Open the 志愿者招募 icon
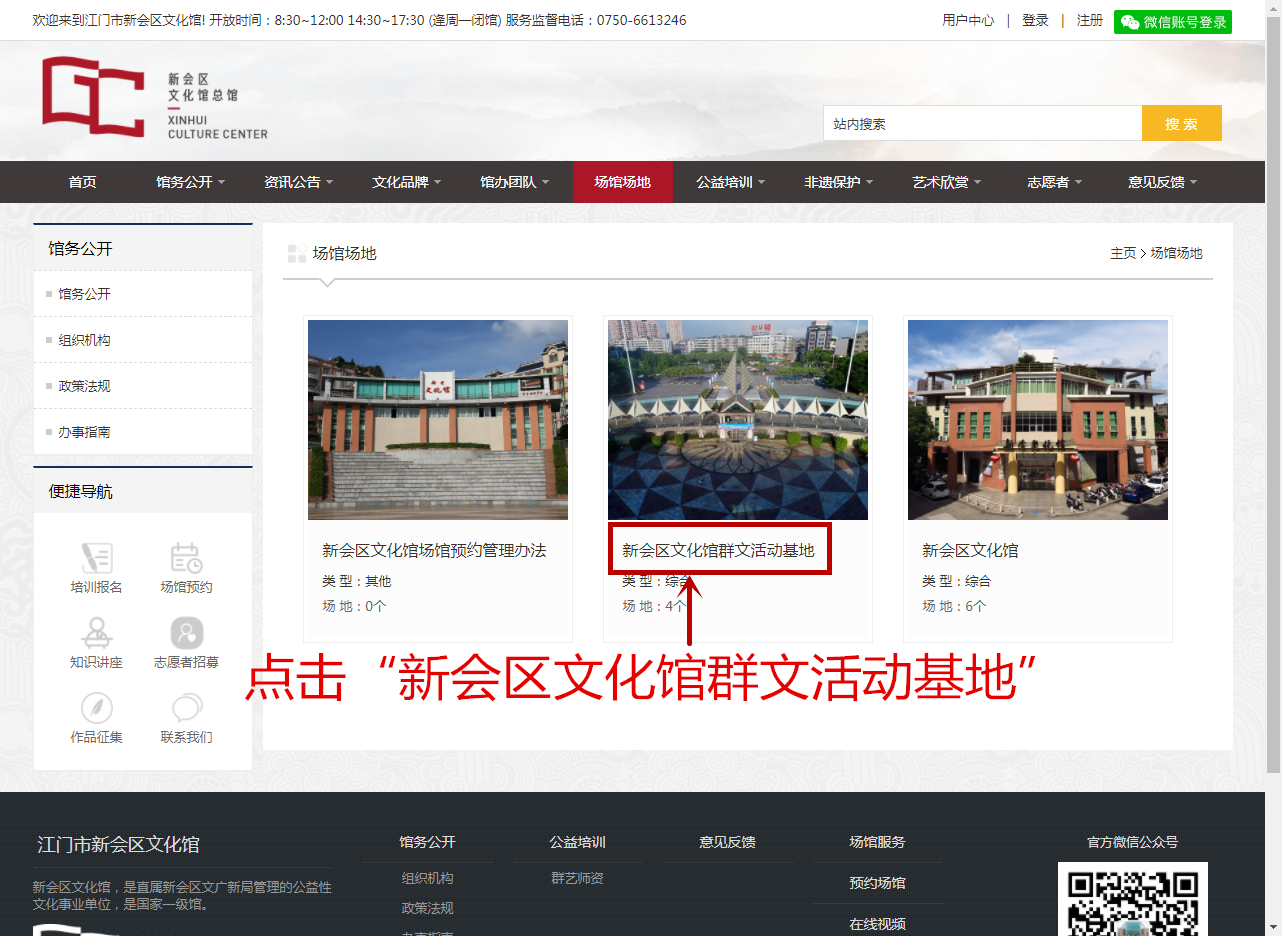 [x=186, y=633]
